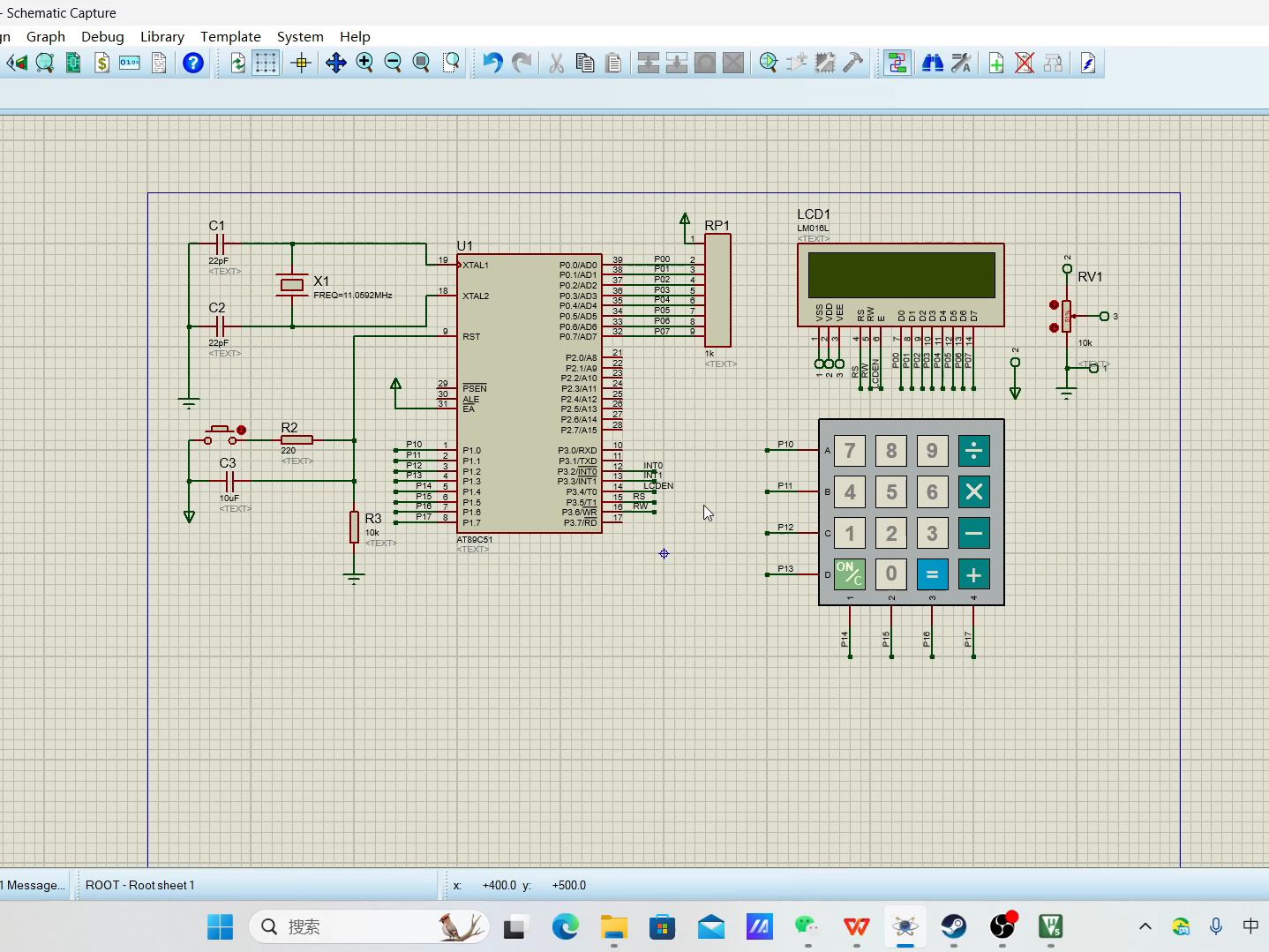This screenshot has height=952, width=1269.
Task: Toggle the grid display icon
Action: pyautogui.click(x=266, y=63)
